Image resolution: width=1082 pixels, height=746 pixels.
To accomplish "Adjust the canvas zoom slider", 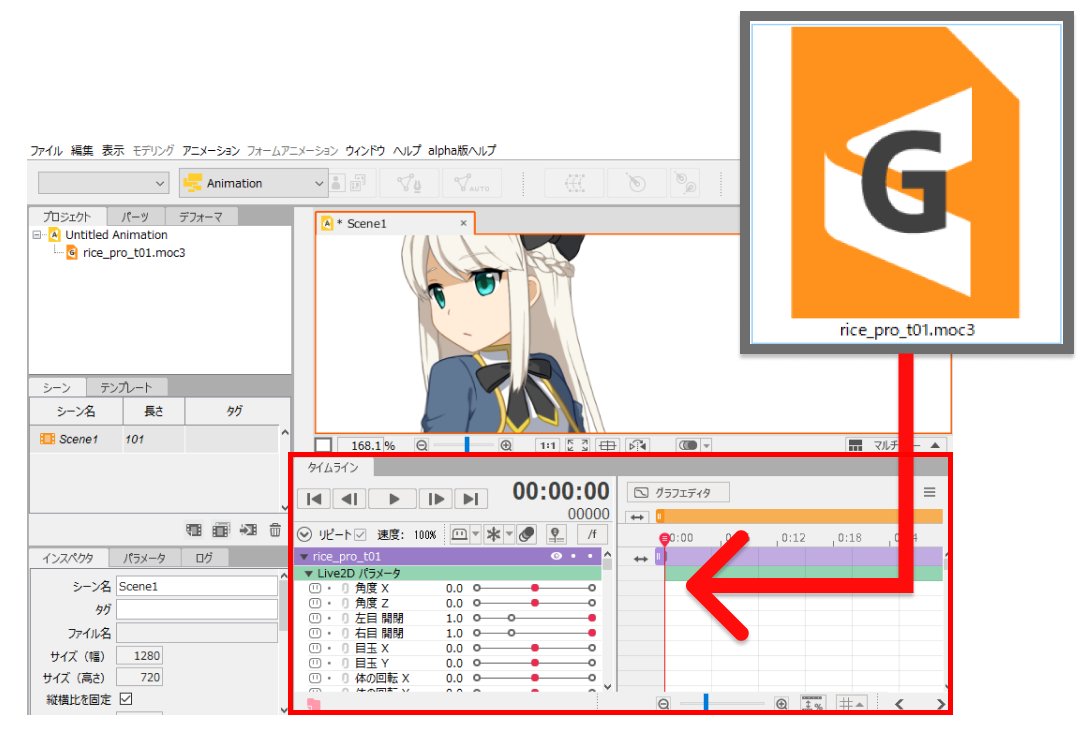I will click(467, 444).
